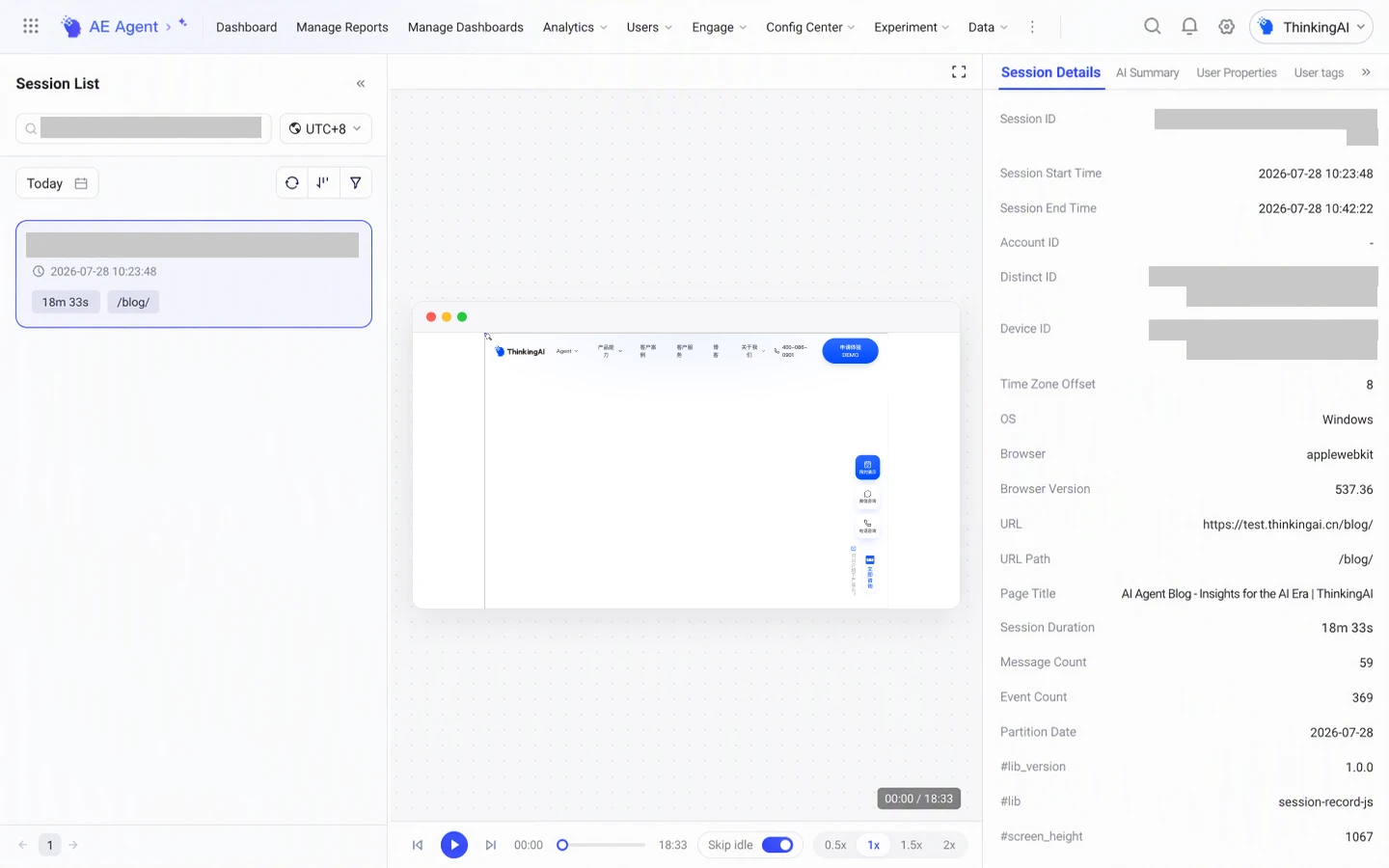The image size is (1389, 868).
Task: Open the more options vertical dots menu
Action: [1032, 27]
